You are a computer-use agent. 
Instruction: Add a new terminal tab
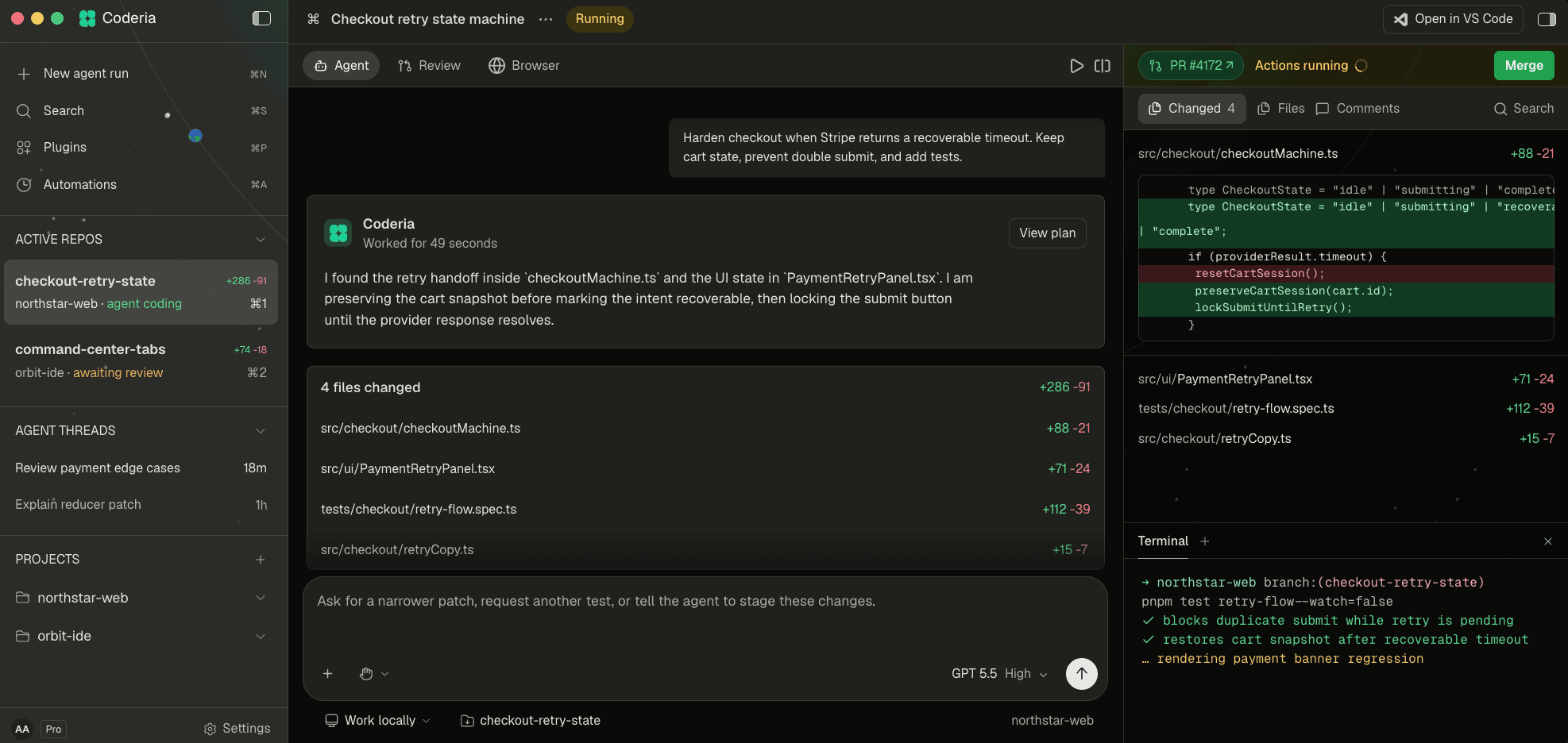point(1205,541)
